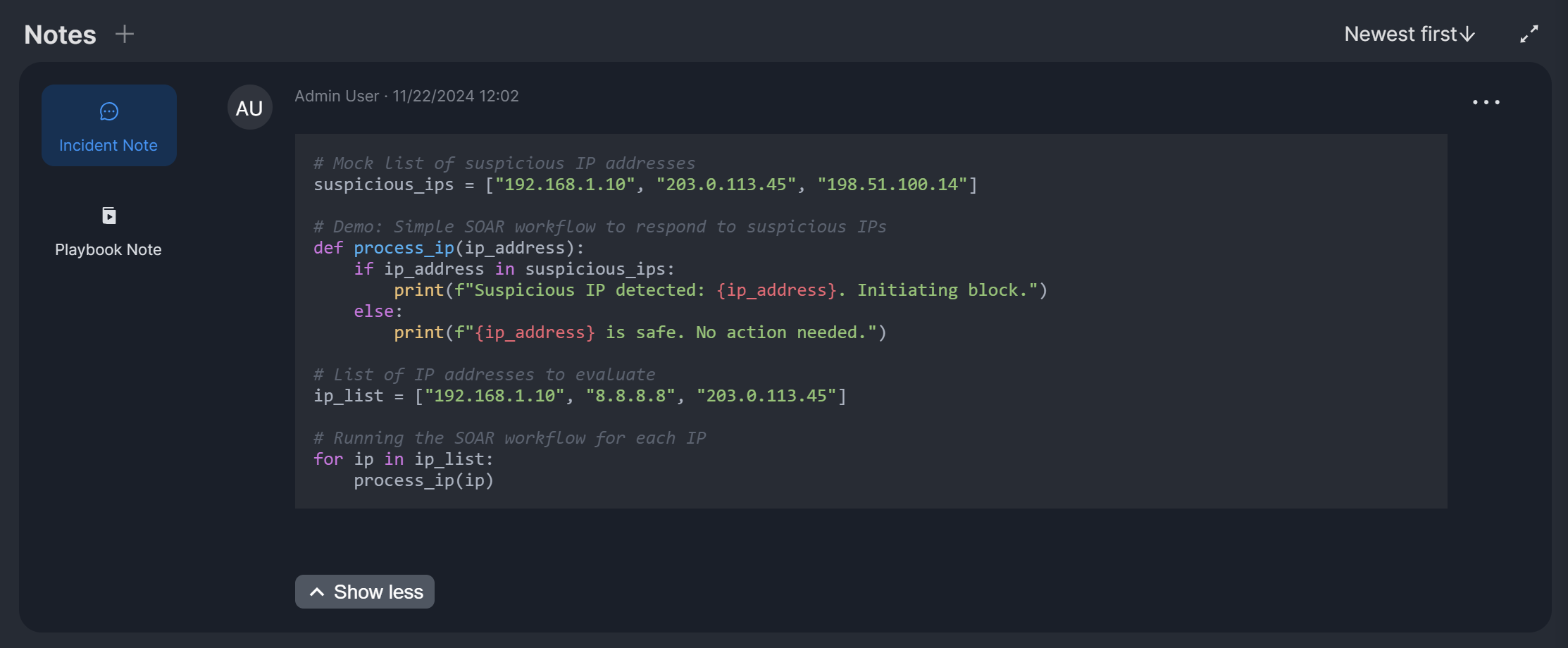Click the ip_list assignment code line
Image resolution: width=1568 pixels, height=648 pixels.
[x=579, y=396]
